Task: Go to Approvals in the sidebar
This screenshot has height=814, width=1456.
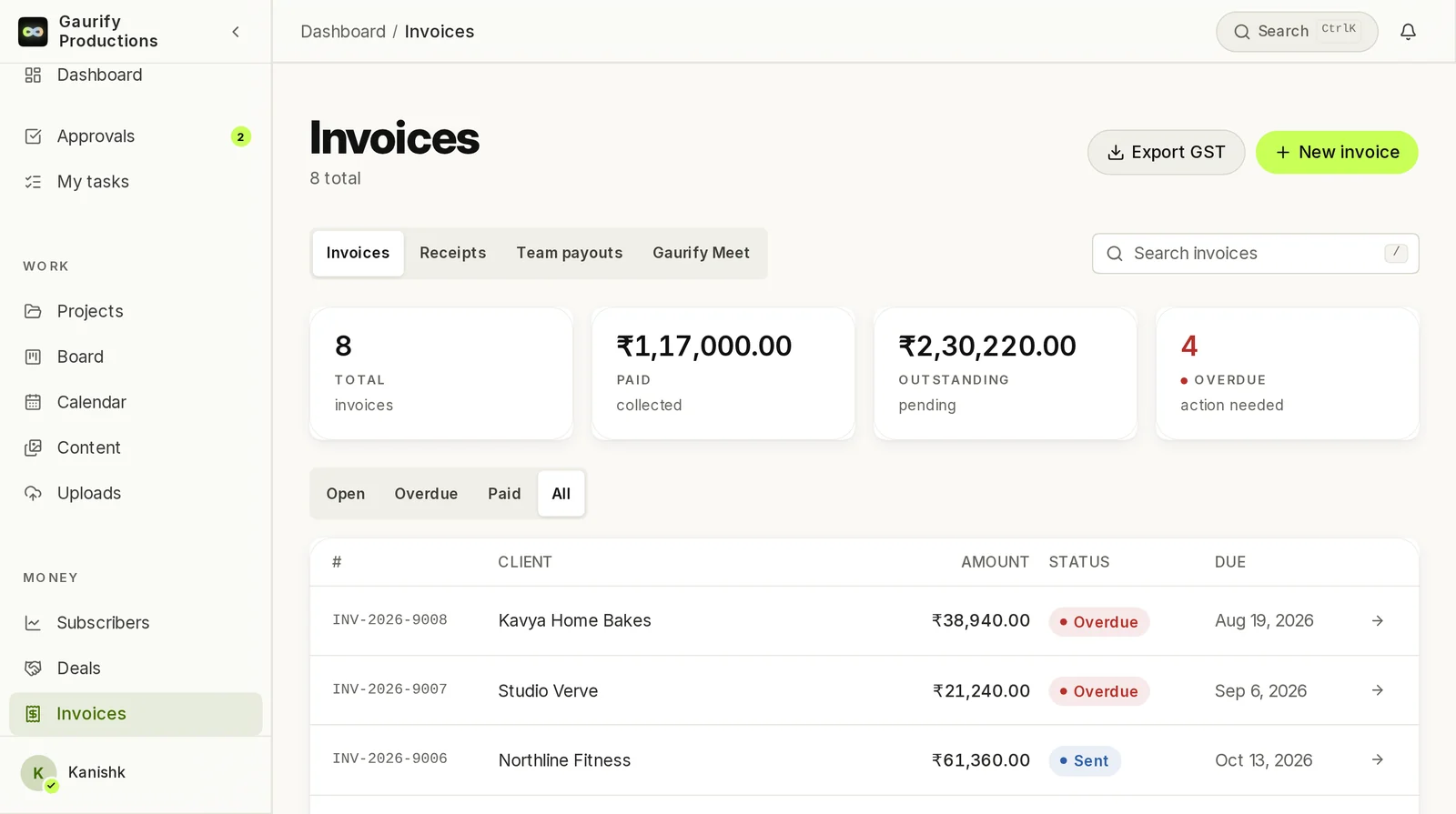Action: (136, 136)
